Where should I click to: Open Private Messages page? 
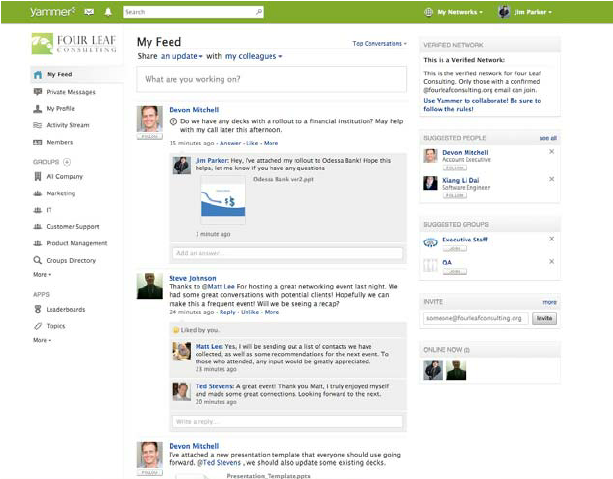click(71, 92)
